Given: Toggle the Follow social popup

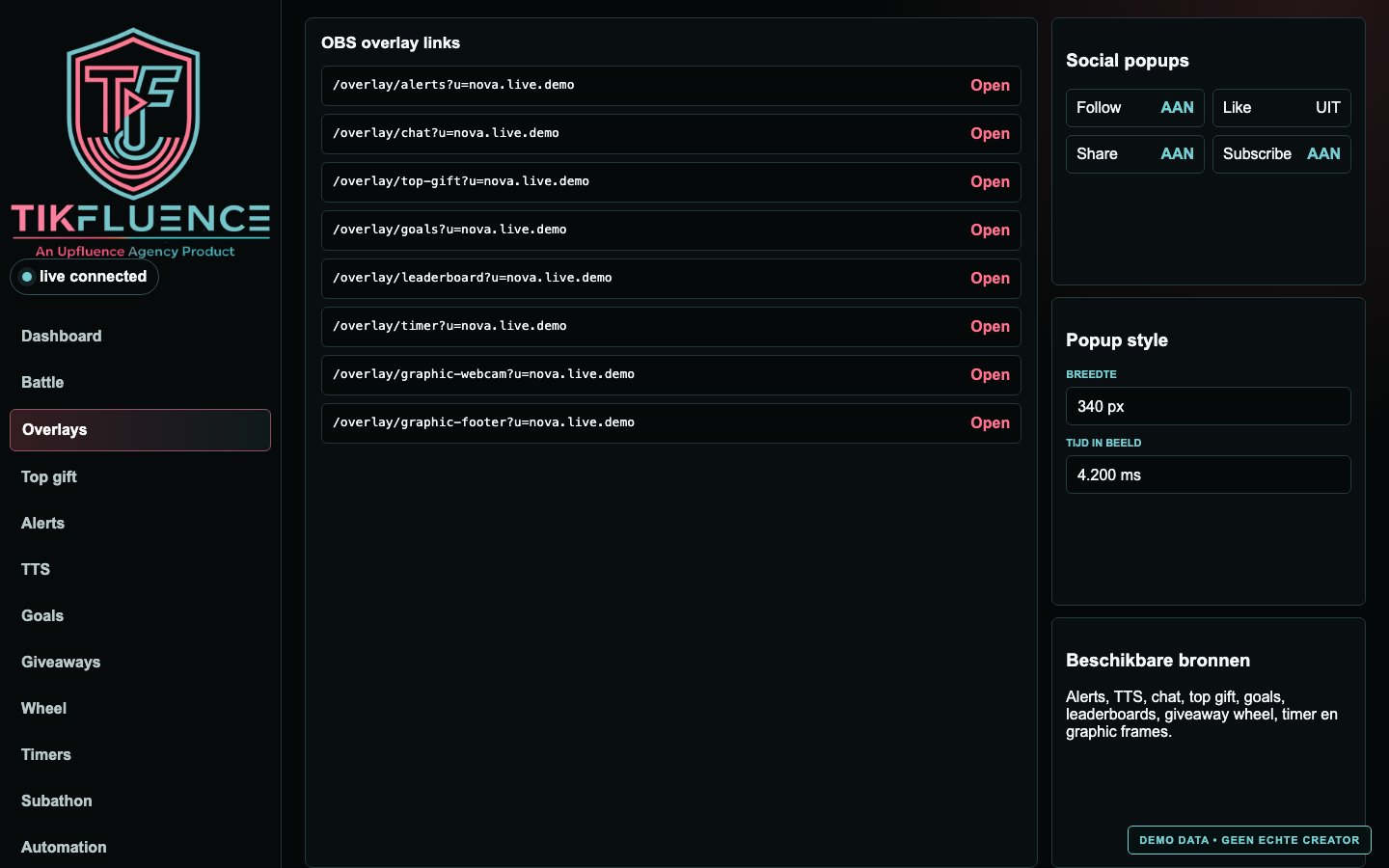Looking at the screenshot, I should (x=1135, y=108).
